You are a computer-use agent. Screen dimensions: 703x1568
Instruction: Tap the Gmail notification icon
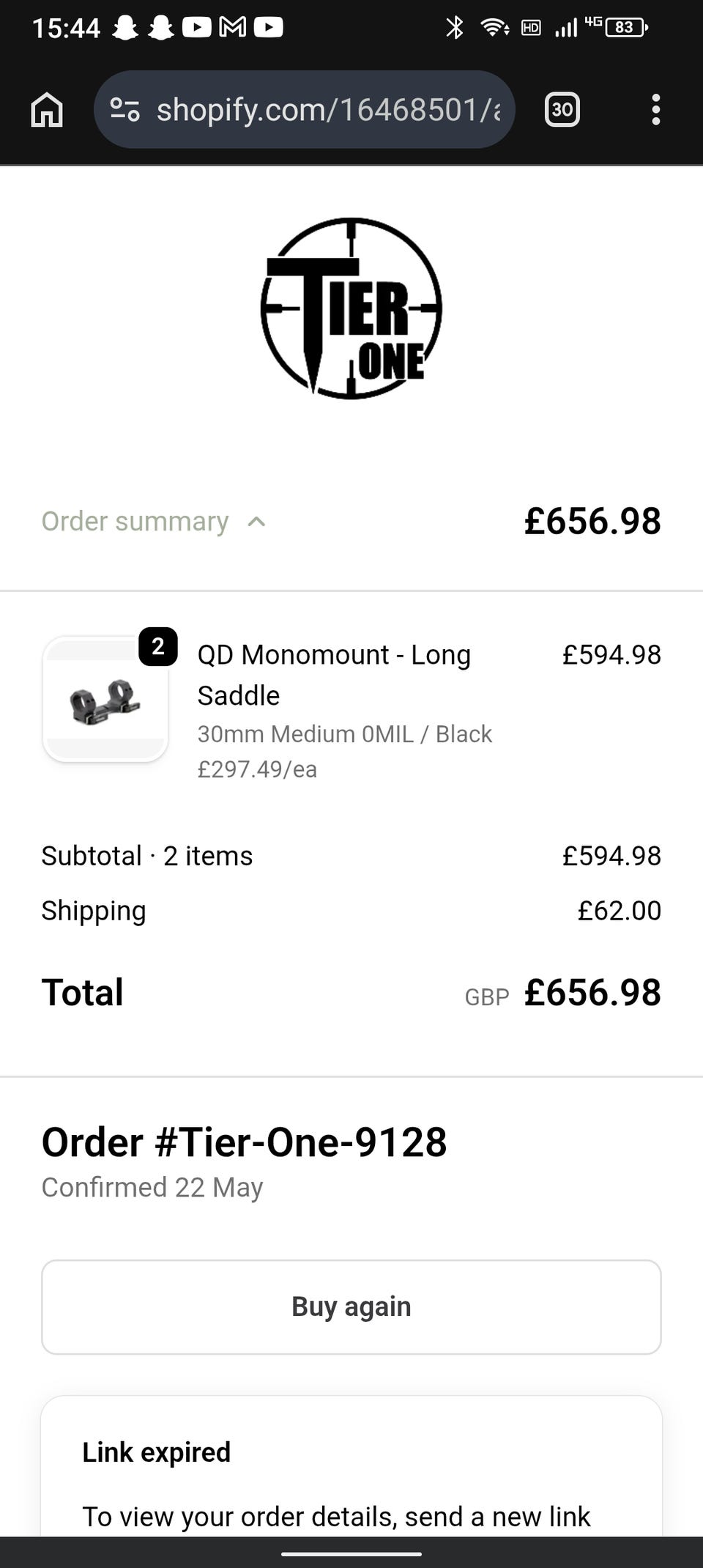point(233,28)
